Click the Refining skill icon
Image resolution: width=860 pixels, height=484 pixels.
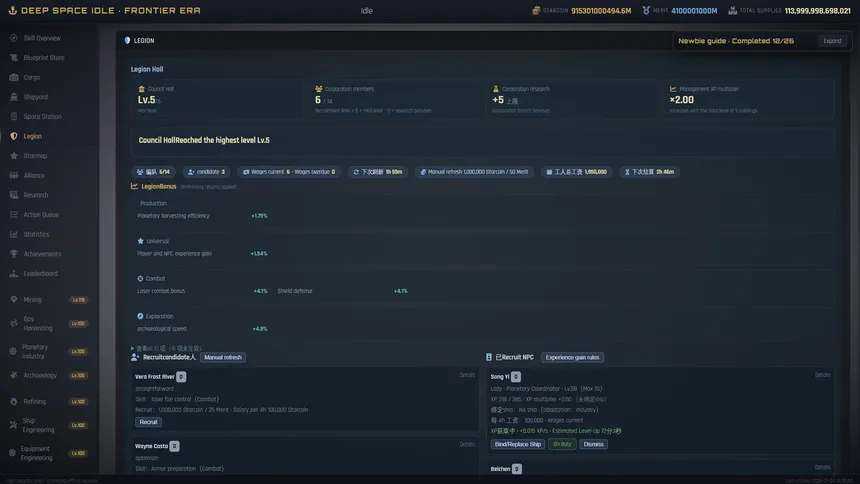coord(14,402)
